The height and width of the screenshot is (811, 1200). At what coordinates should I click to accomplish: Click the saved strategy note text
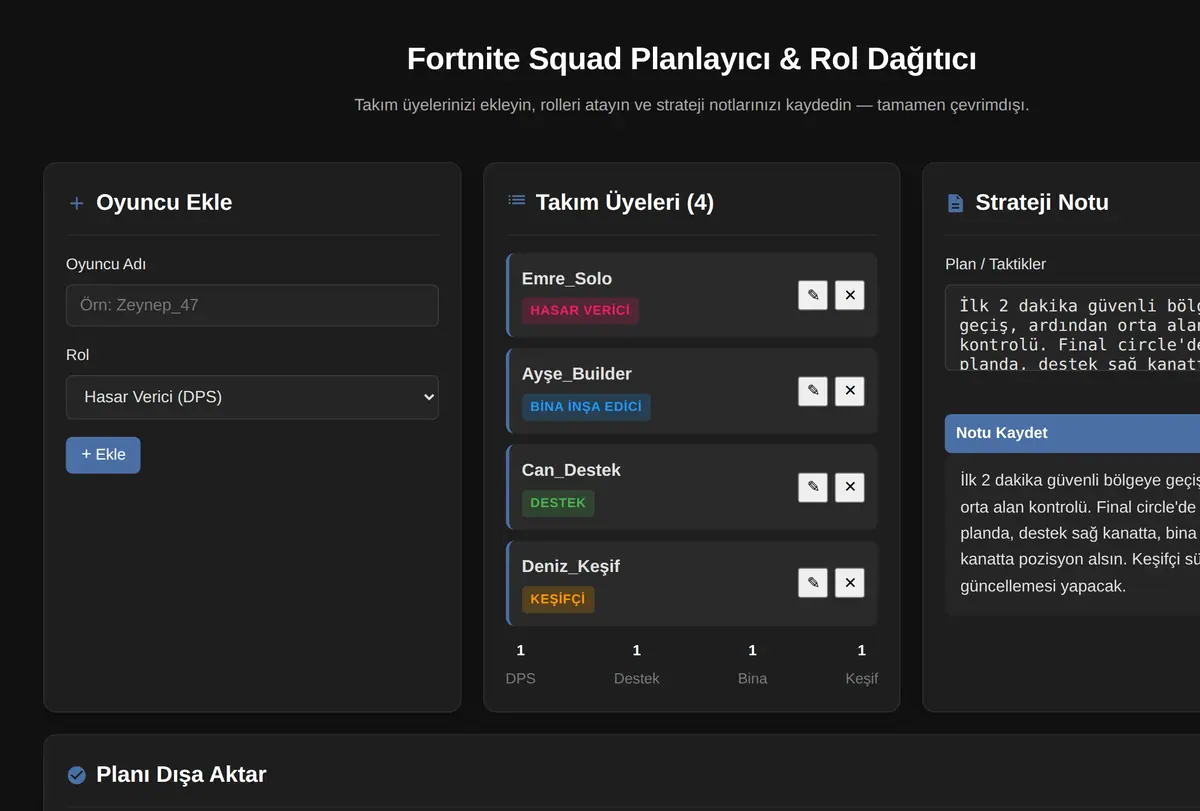tap(1078, 532)
